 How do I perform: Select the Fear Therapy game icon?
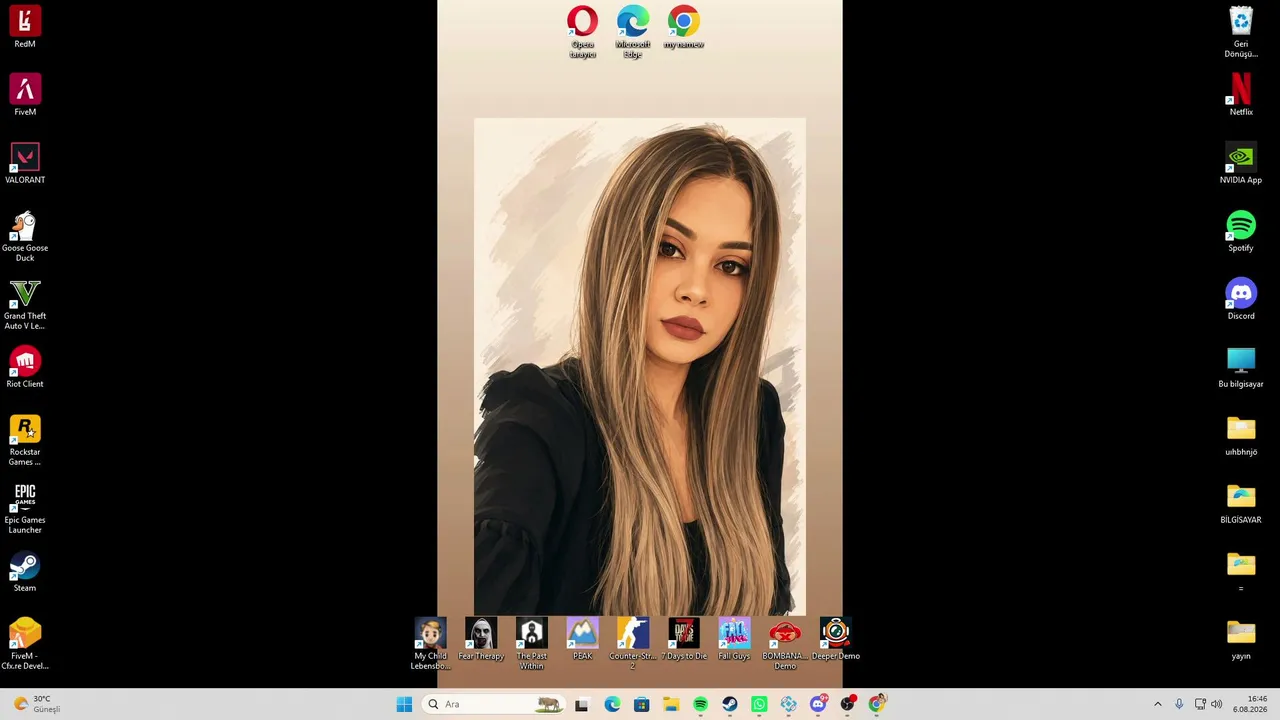pyautogui.click(x=481, y=639)
